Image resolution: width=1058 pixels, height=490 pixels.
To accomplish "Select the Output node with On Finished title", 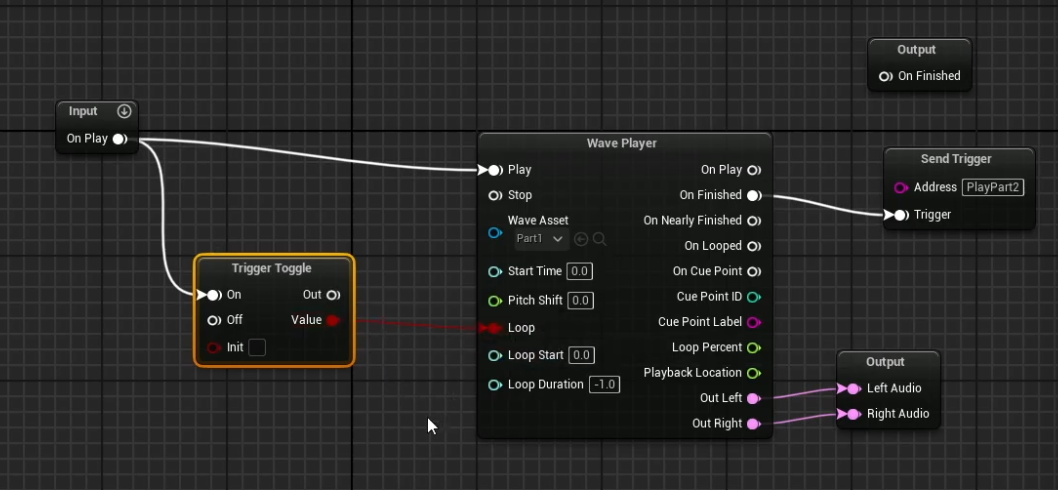I will tap(916, 50).
